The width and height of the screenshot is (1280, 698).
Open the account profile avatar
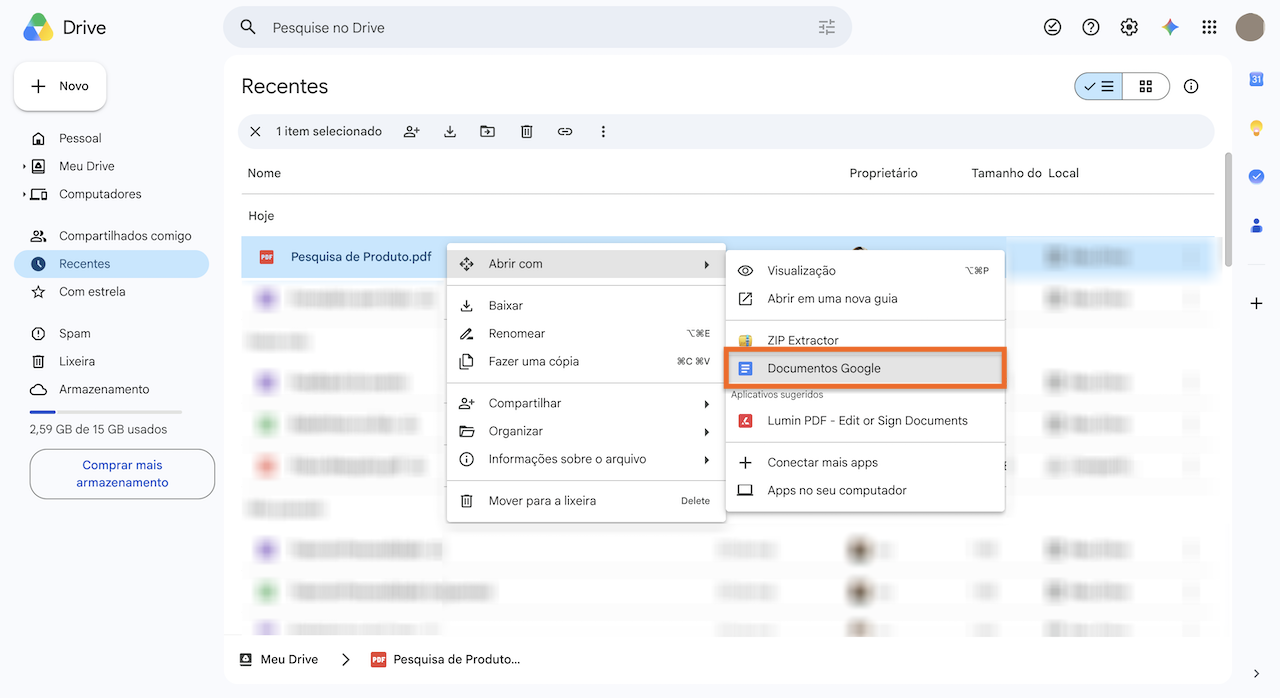coord(1250,27)
